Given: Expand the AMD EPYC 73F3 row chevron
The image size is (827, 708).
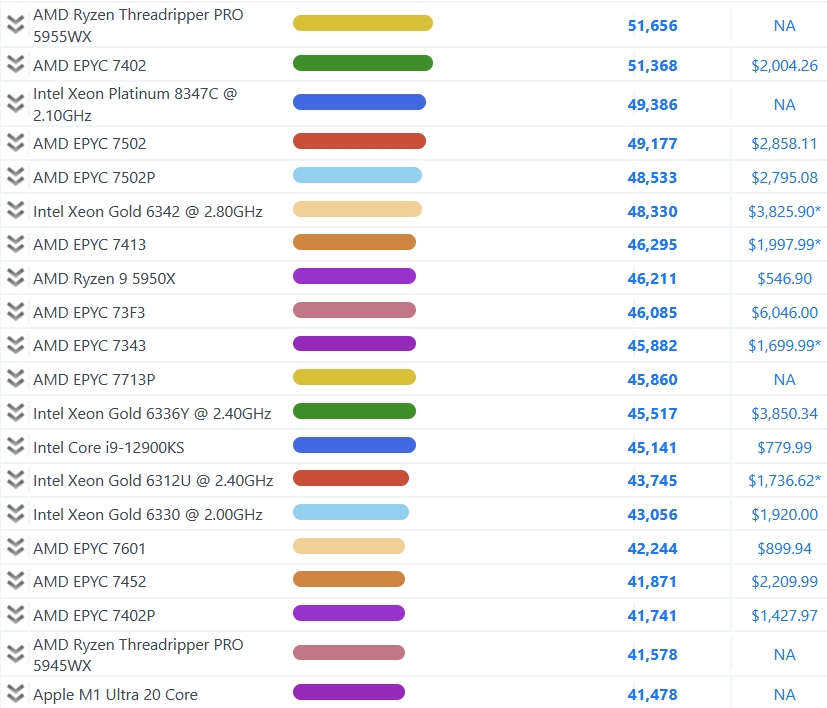Looking at the screenshot, I should [15, 312].
